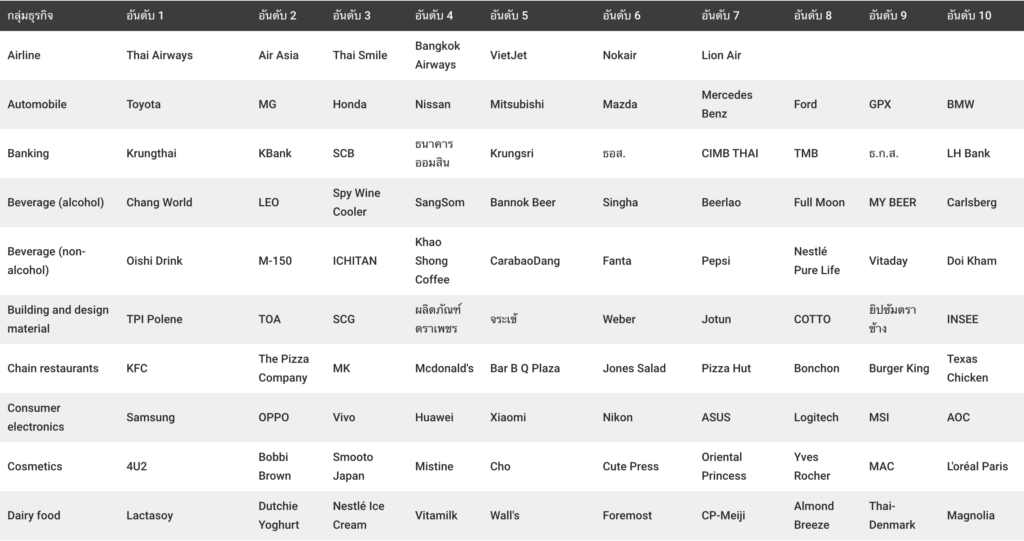This screenshot has width=1024, height=541.
Task: Click the Krungthai cell
Action: 151,153
